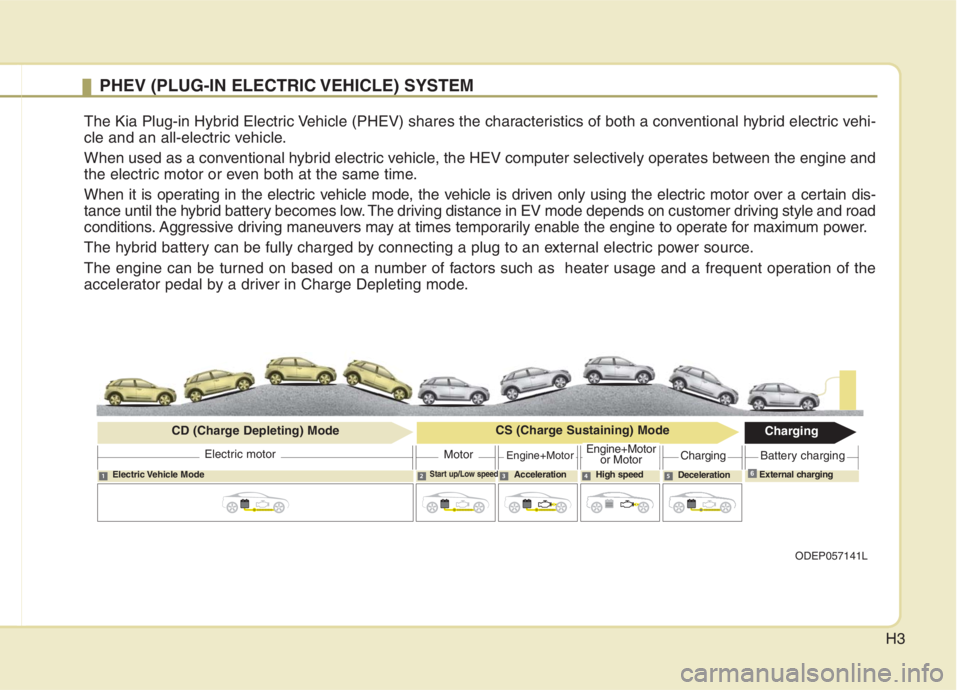Viewport: 960px width, 690px height.
Task: Open the High speed powertrain diagram
Action: coord(620,503)
